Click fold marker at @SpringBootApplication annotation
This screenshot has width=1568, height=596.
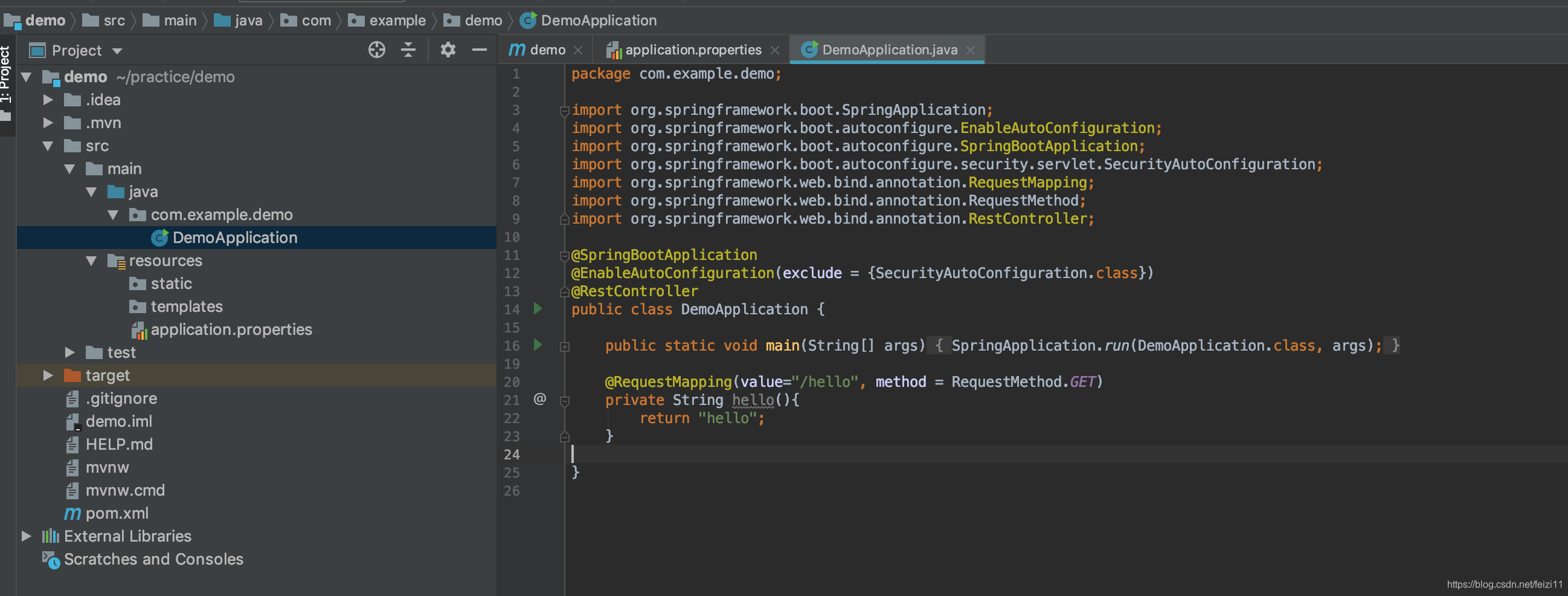564,256
